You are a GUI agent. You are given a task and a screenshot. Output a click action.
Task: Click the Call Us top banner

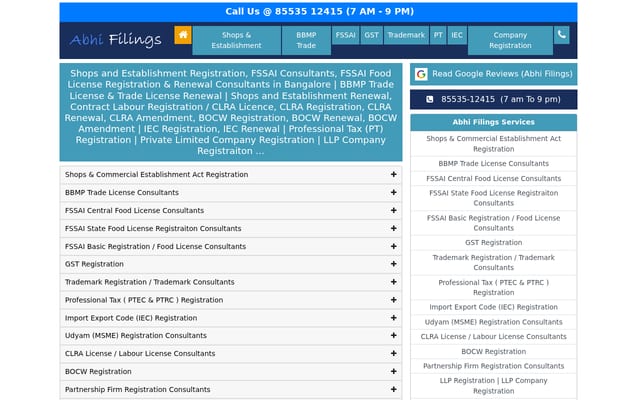click(x=318, y=12)
